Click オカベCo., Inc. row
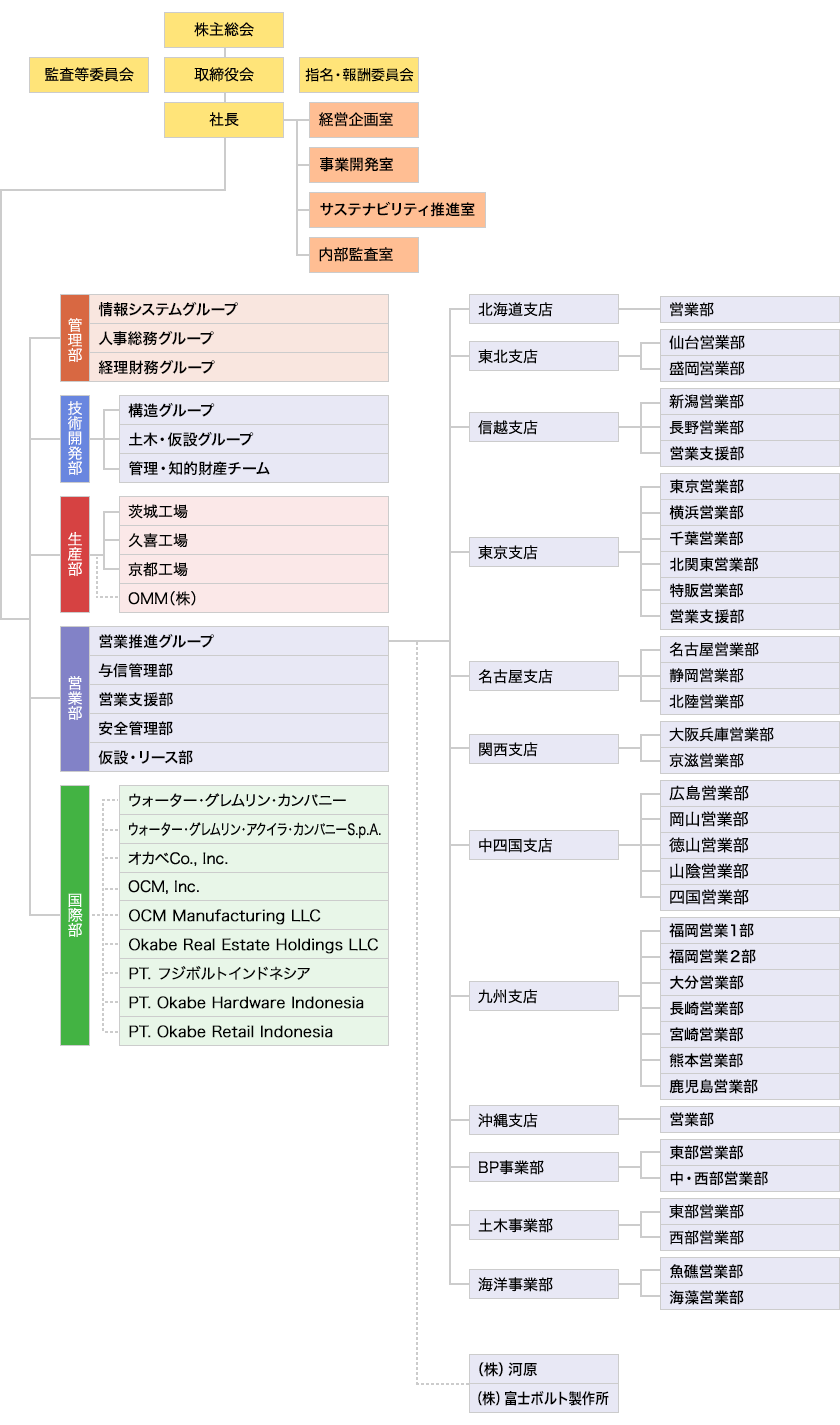Screen dimensions: 840x1425 click(x=254, y=858)
